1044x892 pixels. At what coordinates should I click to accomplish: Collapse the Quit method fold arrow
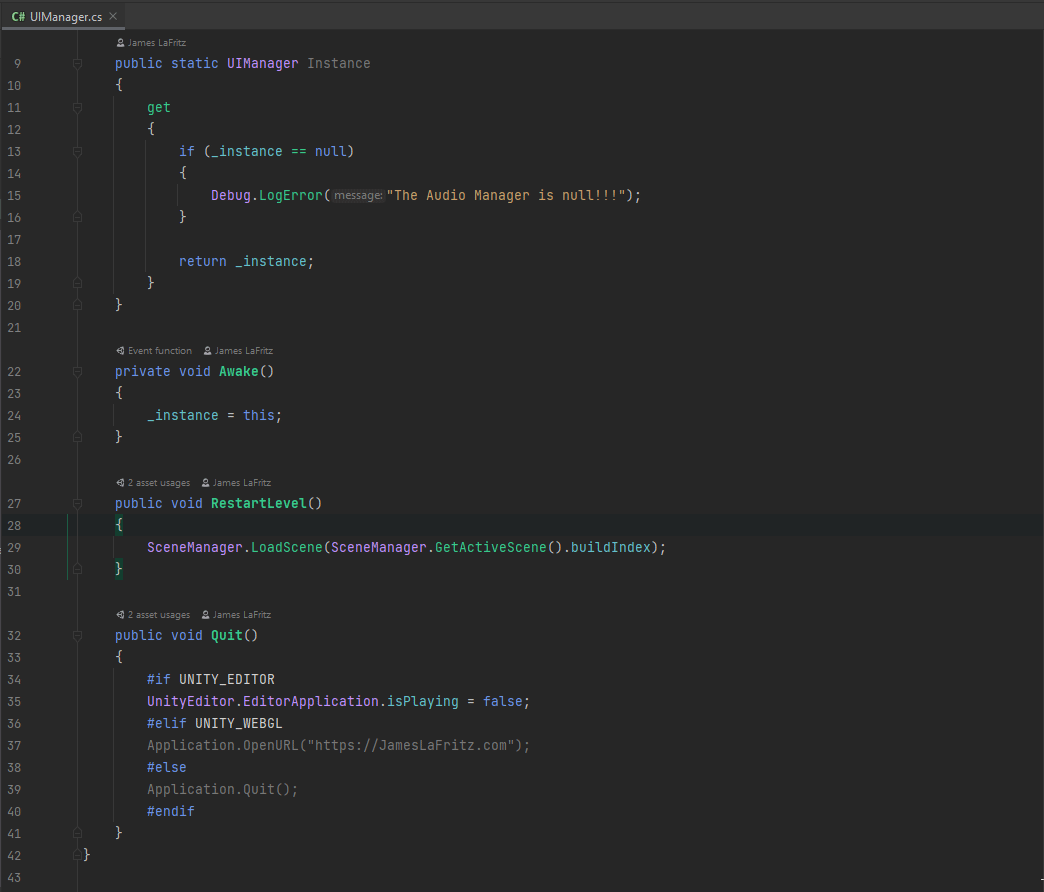point(77,635)
